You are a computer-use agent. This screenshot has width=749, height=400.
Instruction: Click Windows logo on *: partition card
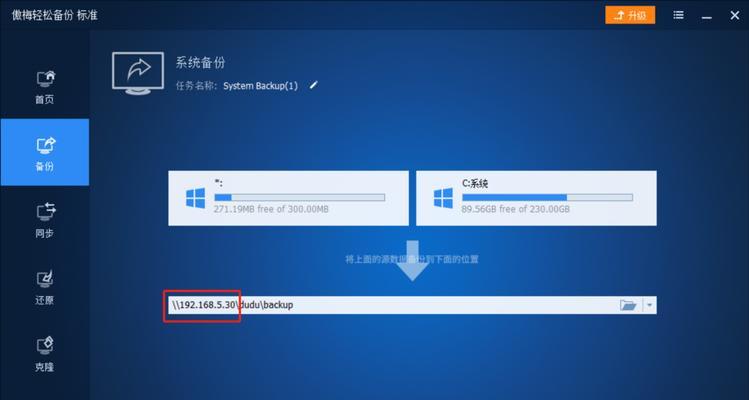click(195, 198)
